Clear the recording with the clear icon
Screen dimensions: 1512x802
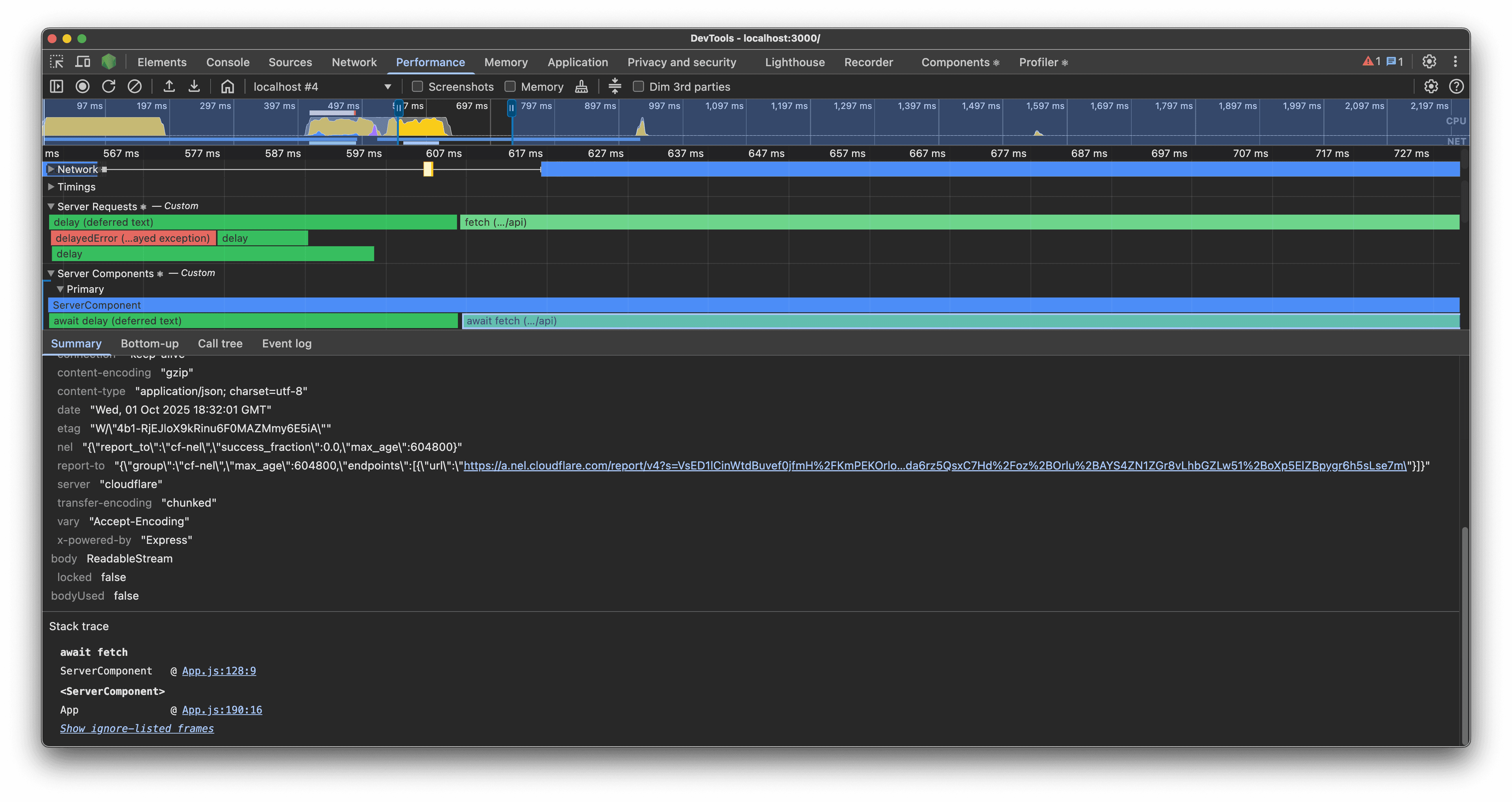(134, 86)
